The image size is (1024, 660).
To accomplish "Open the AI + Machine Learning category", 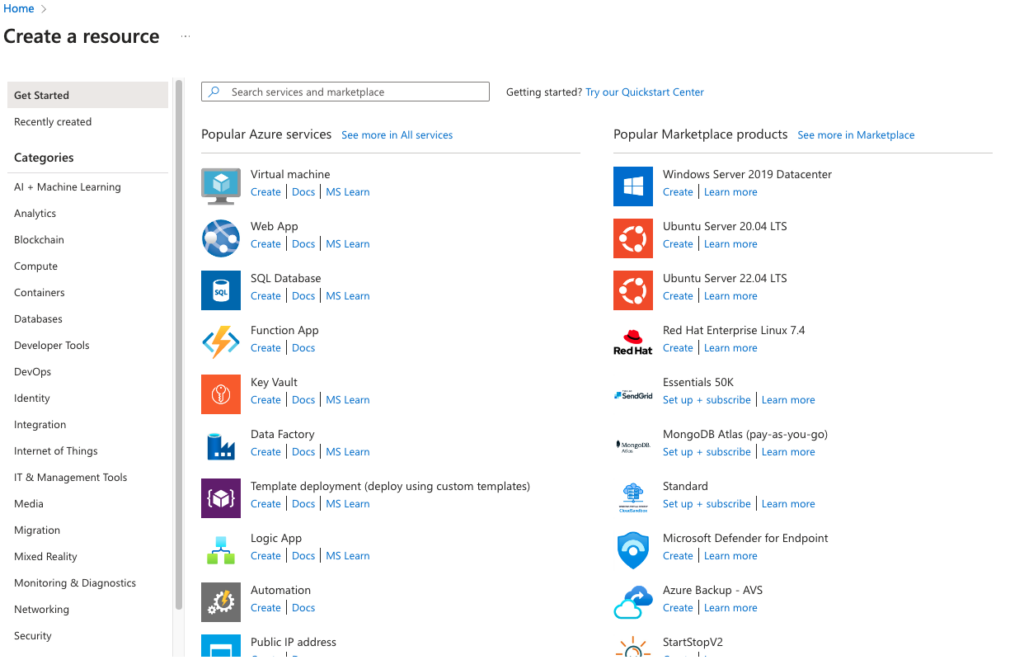I will point(67,187).
